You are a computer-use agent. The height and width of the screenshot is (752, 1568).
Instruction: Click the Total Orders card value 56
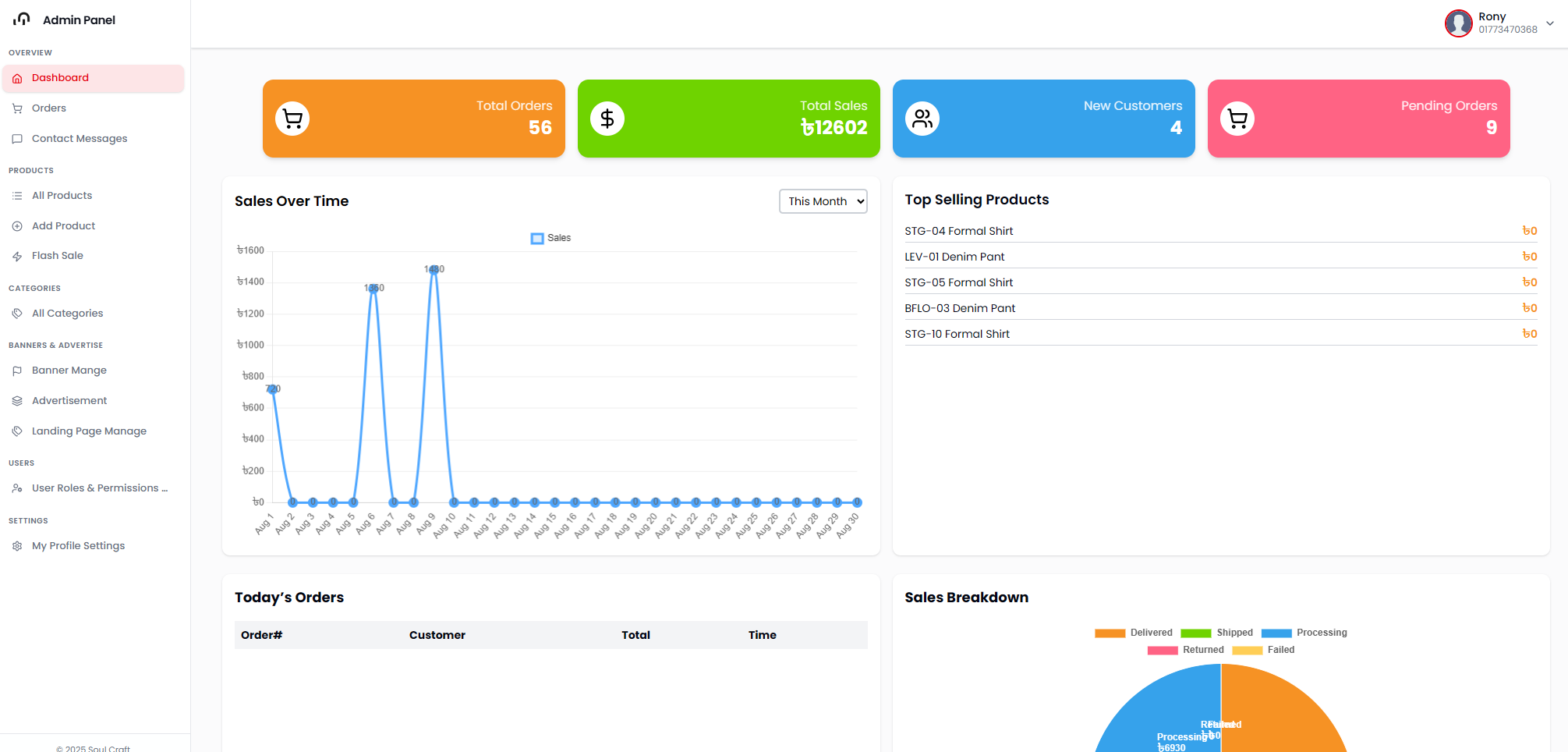click(x=540, y=128)
